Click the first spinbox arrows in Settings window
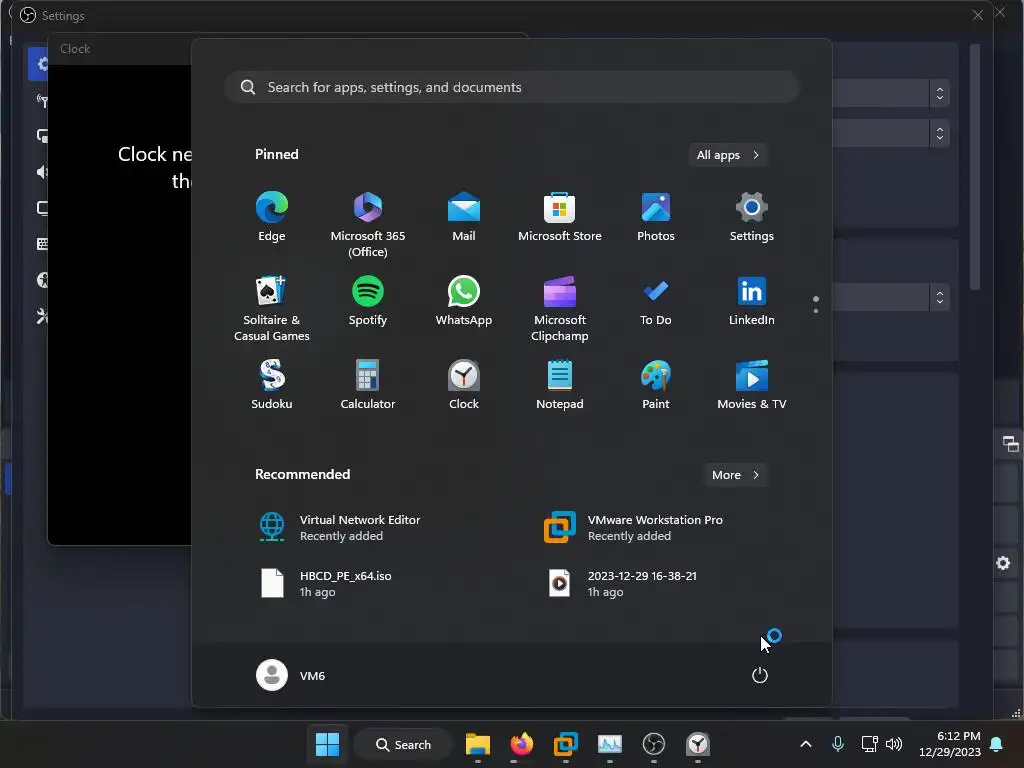The height and width of the screenshot is (768, 1024). pos(940,93)
